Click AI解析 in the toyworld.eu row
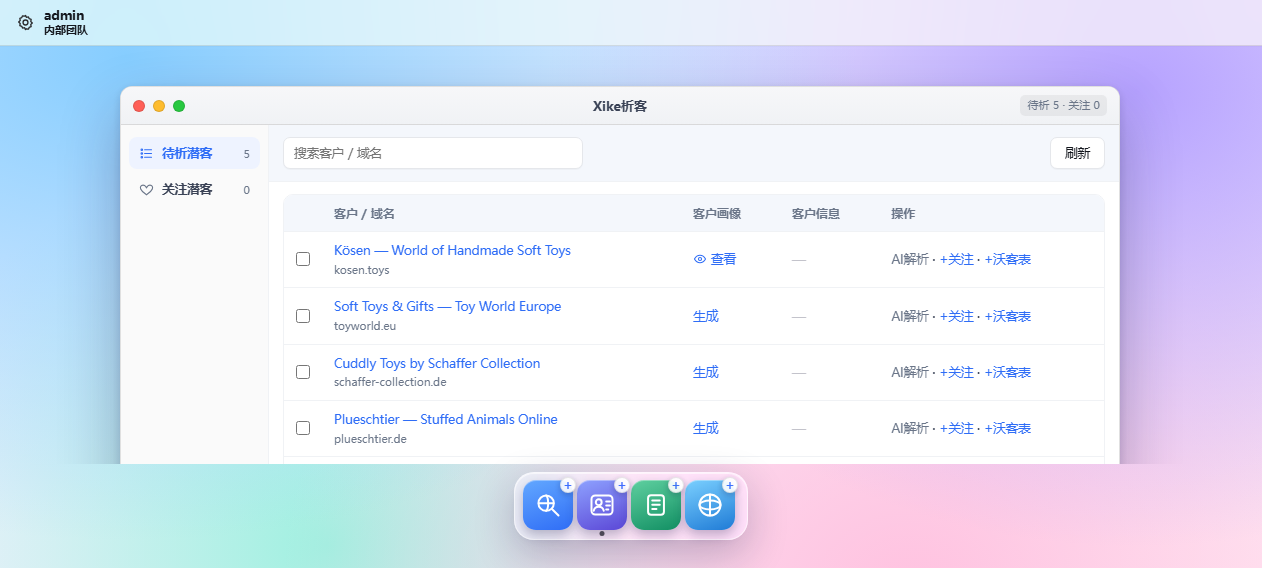1262x568 pixels. pyautogui.click(x=910, y=316)
